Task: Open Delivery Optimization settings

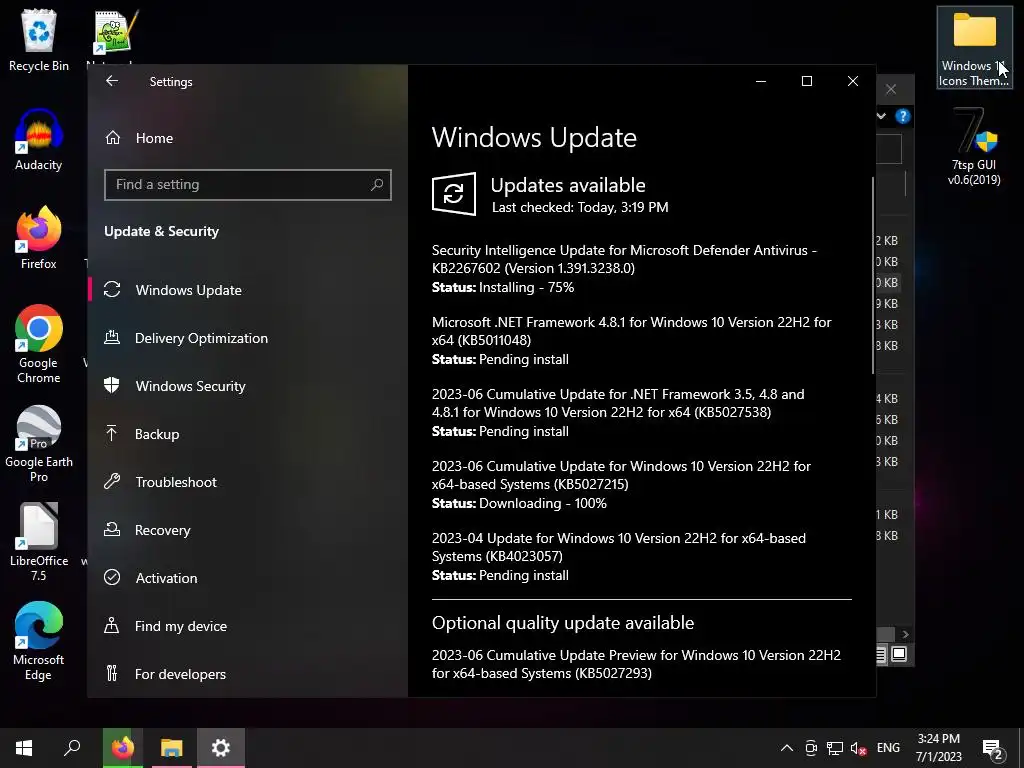Action: coord(201,338)
